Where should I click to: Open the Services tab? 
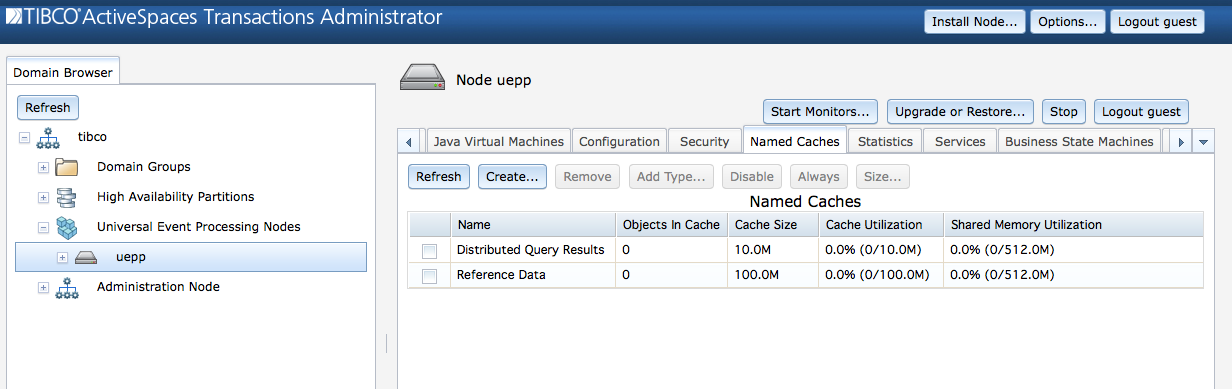point(960,142)
